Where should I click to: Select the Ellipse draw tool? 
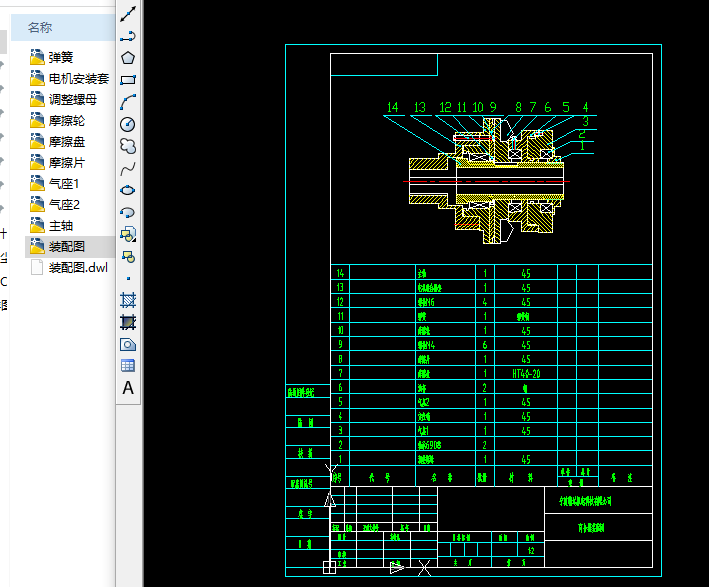click(128, 190)
